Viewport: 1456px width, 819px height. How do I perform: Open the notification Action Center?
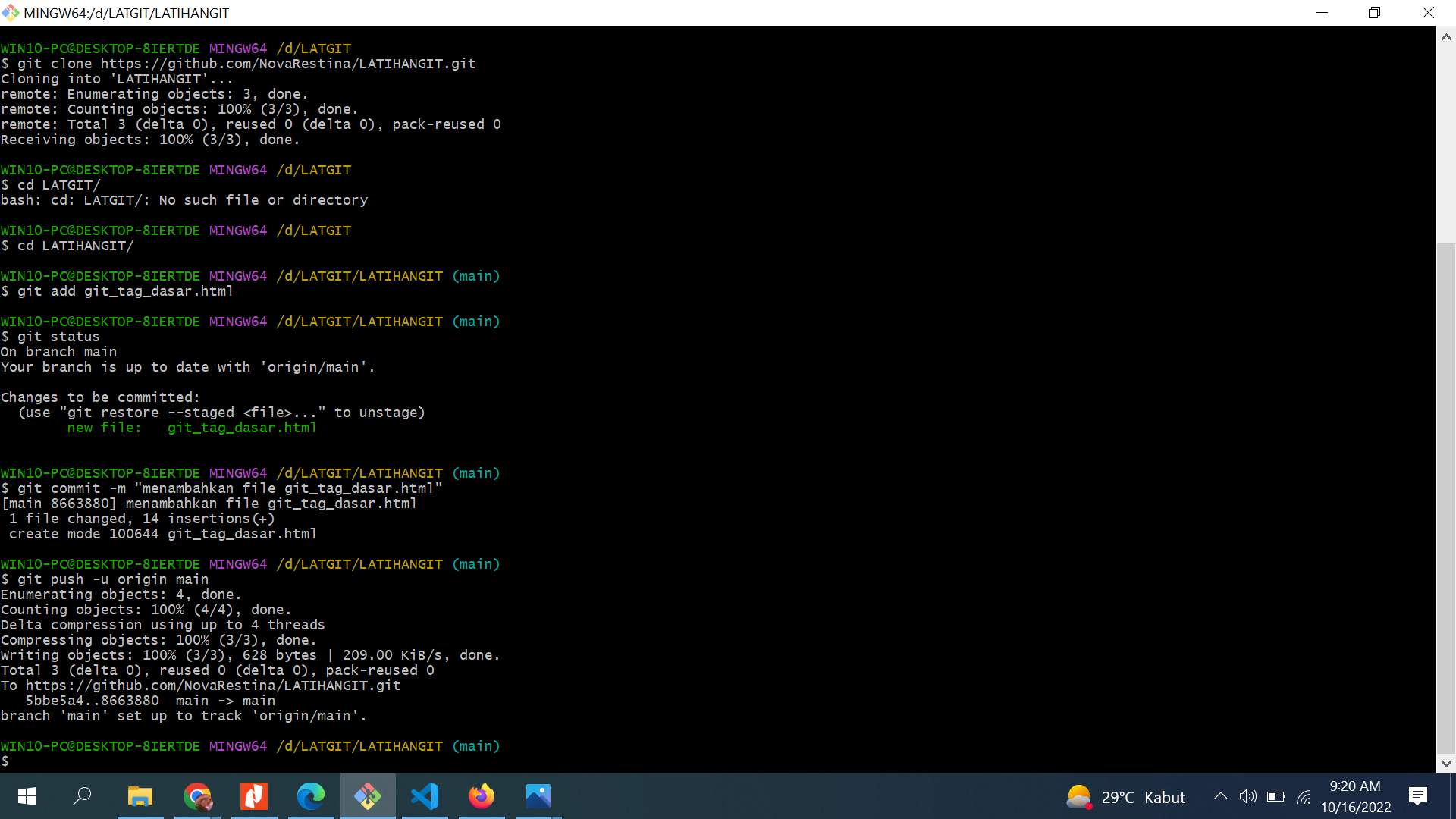[1417, 796]
